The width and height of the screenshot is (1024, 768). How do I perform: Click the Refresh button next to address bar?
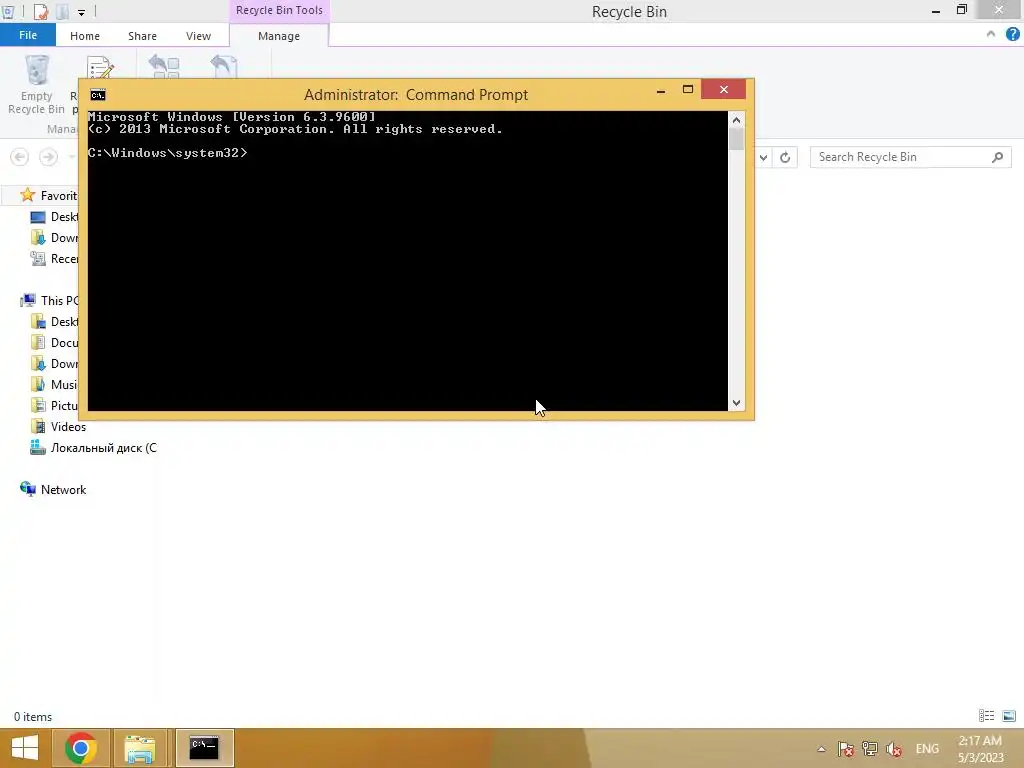[785, 157]
